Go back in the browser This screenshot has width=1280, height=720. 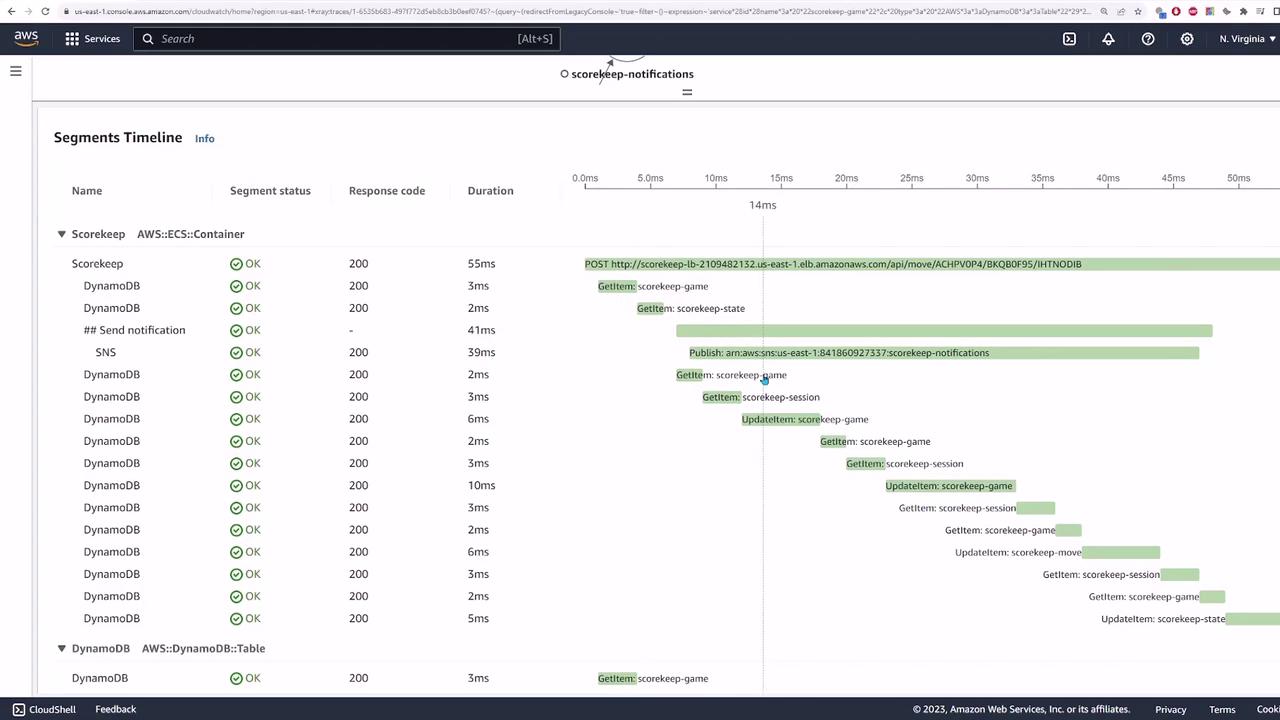tap(10, 11)
